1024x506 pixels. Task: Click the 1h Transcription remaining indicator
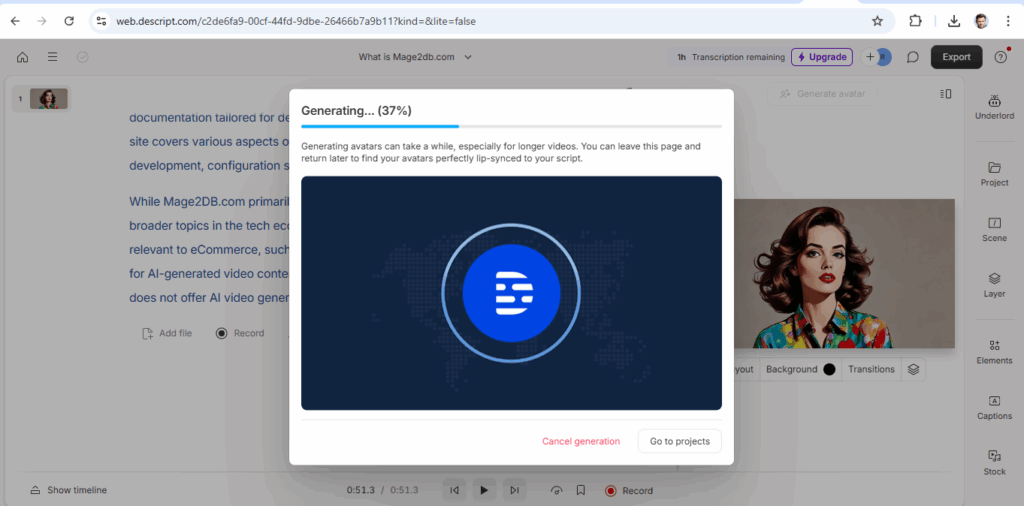coord(729,57)
